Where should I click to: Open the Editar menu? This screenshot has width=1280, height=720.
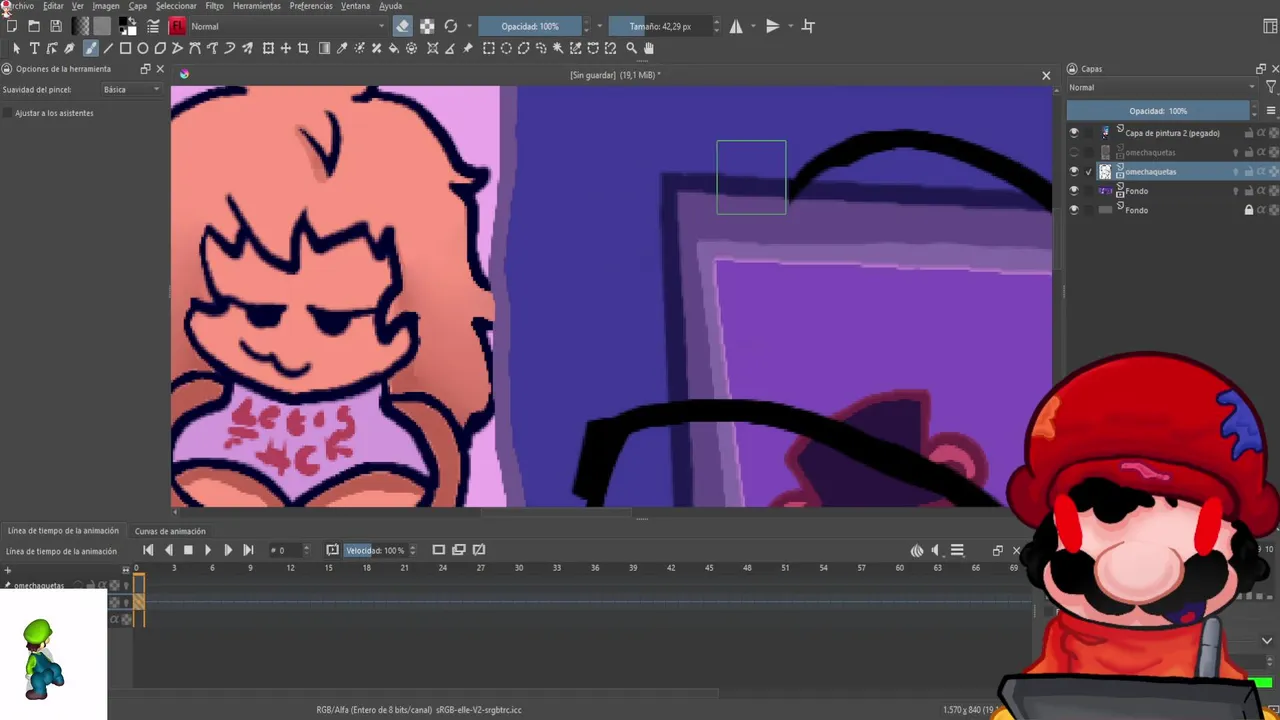coord(53,6)
